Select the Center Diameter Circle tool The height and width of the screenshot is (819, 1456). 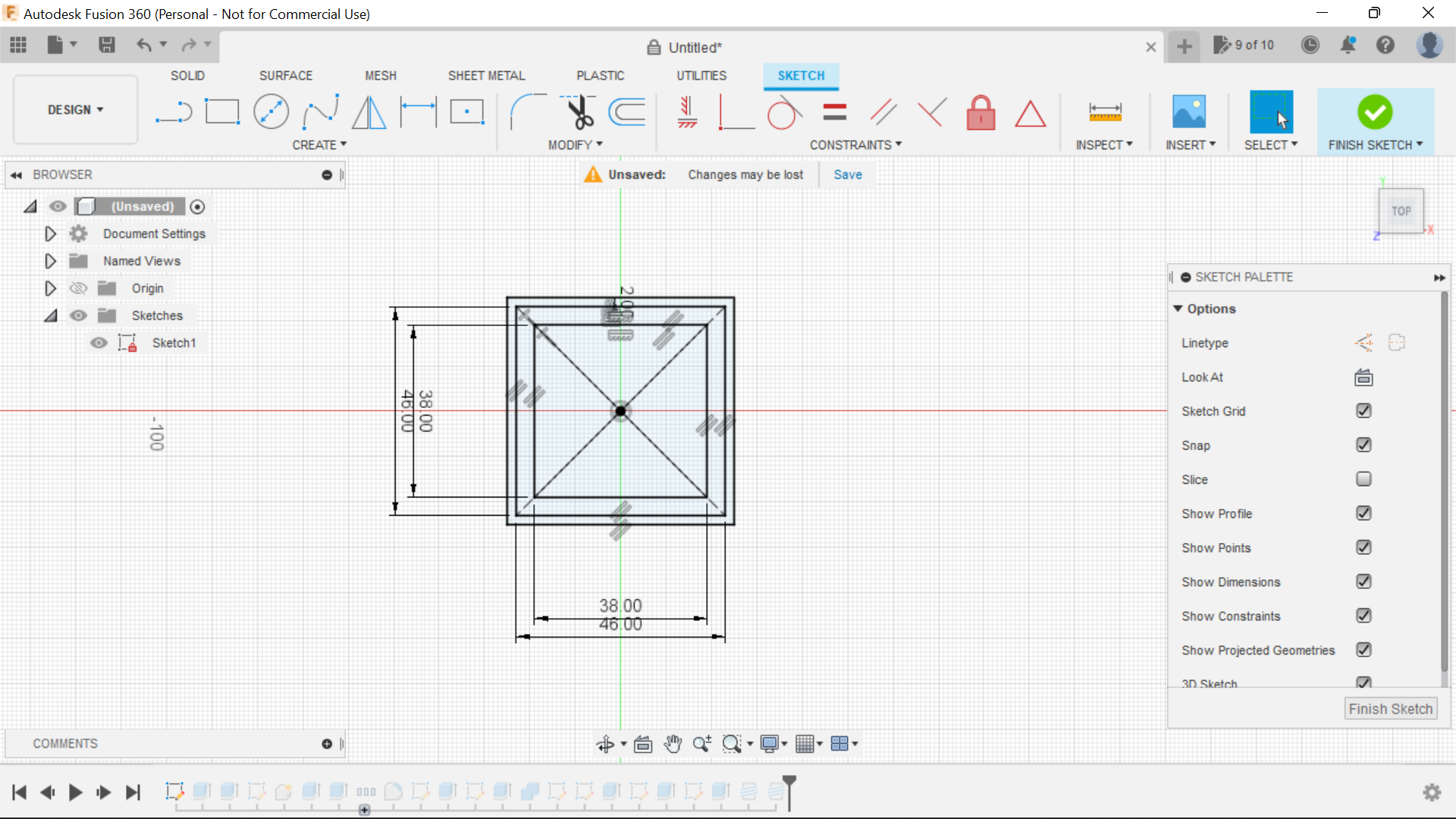[x=271, y=112]
